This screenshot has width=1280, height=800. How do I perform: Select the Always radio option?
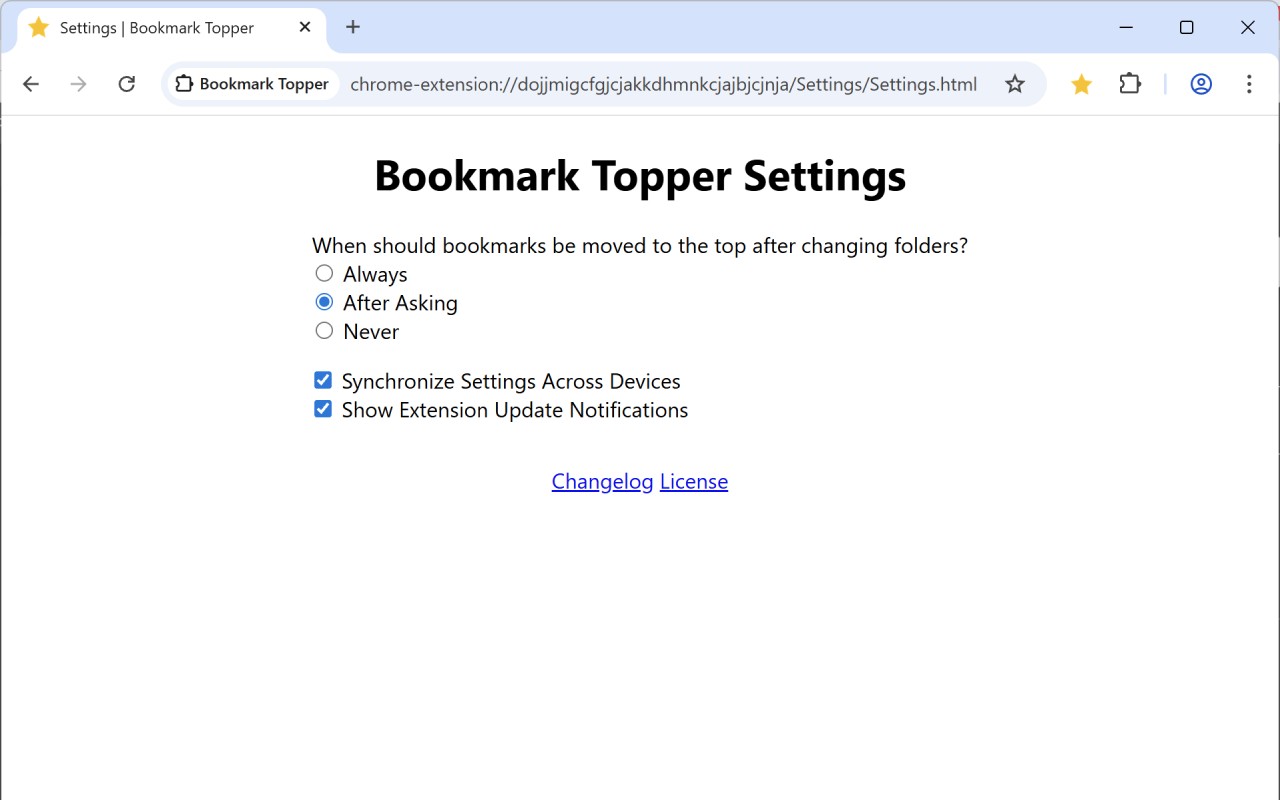(x=324, y=273)
